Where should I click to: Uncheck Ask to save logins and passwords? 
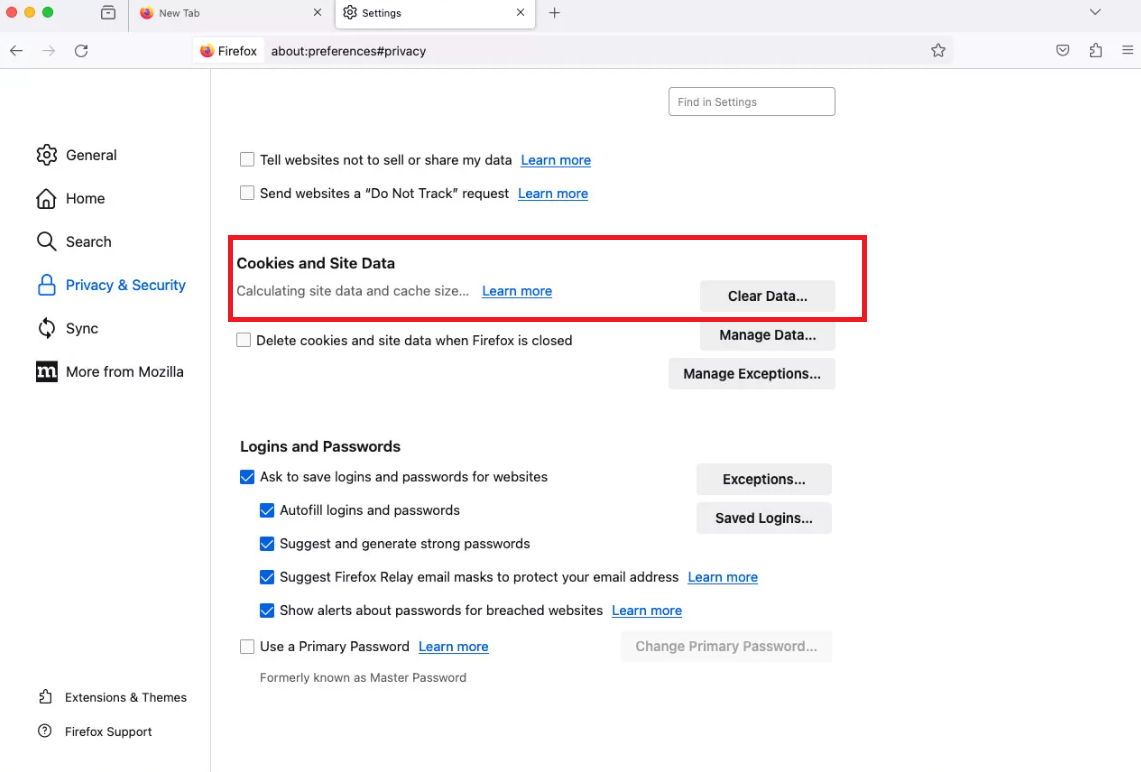coord(247,477)
